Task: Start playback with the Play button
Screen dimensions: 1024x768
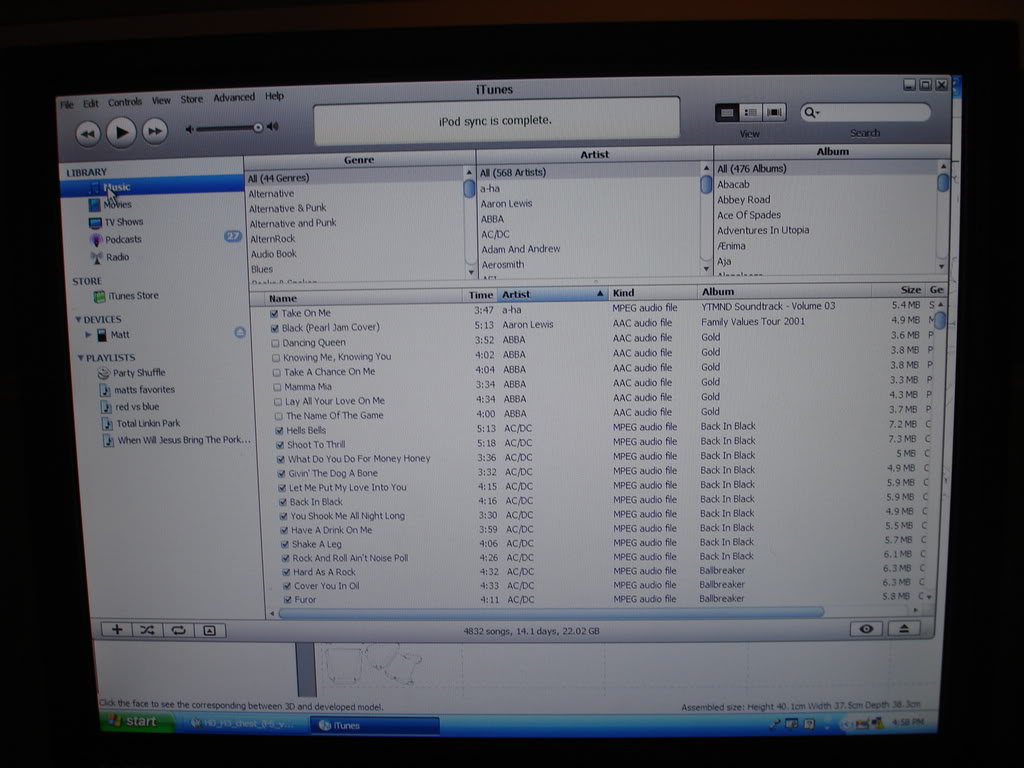Action: [121, 132]
